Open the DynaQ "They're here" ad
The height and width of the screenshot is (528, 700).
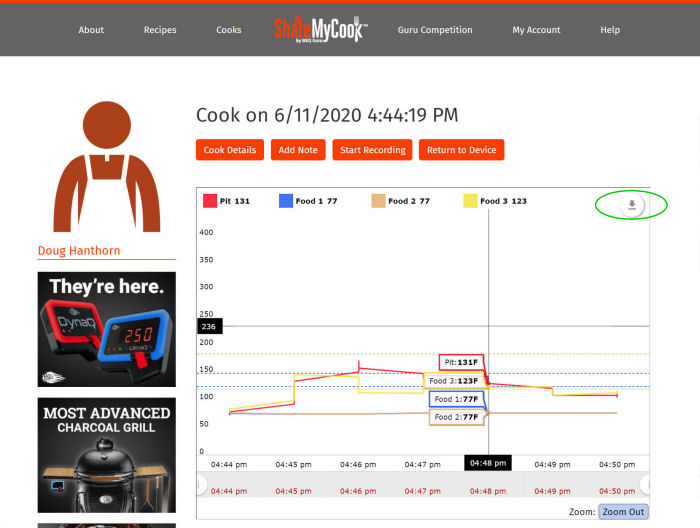(107, 329)
